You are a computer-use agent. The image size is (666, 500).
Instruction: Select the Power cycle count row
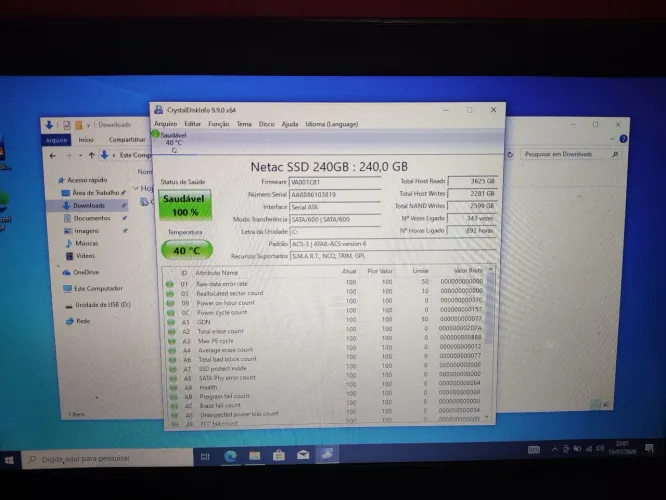pyautogui.click(x=325, y=312)
